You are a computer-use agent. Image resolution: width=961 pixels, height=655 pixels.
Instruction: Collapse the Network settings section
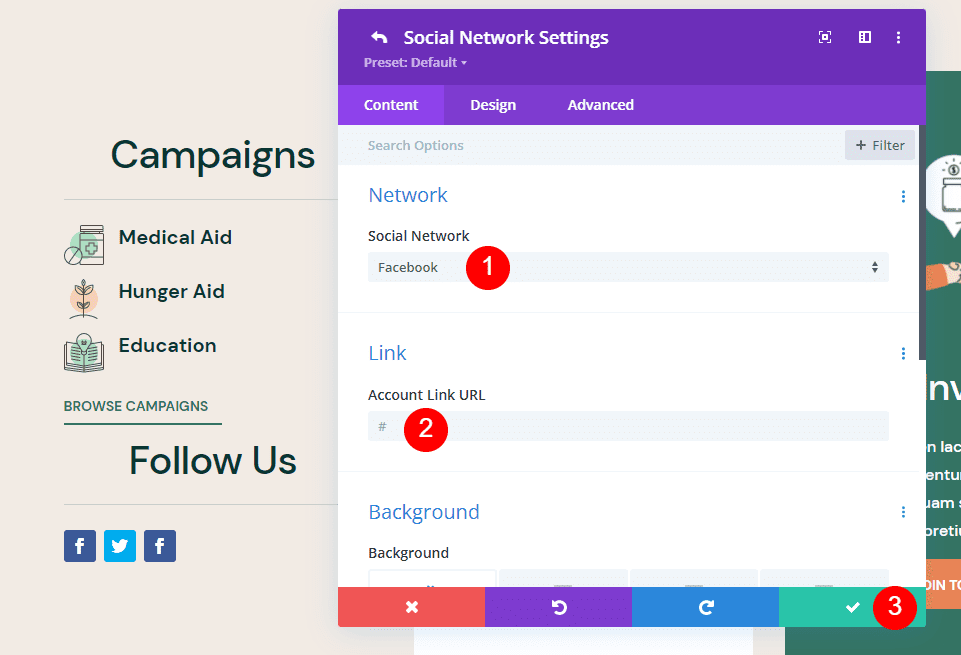coord(408,195)
